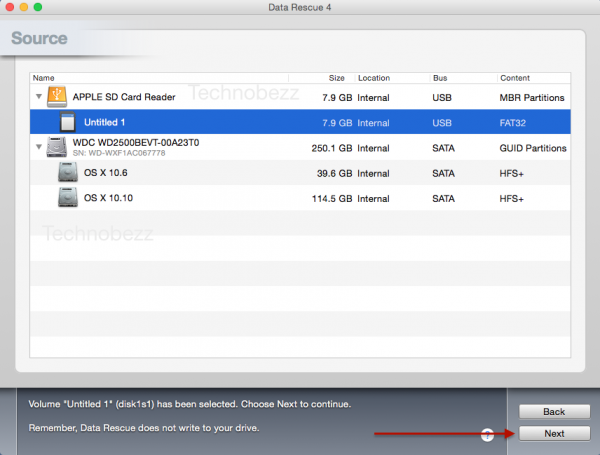Click the orange USB SD Card Reader icon
The height and width of the screenshot is (455, 600).
point(58,97)
